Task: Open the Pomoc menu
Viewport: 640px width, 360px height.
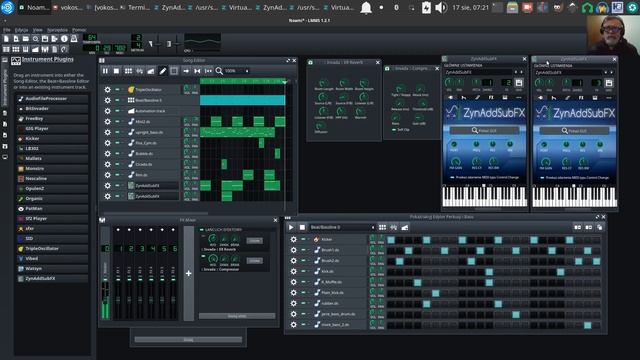Action: click(79, 30)
